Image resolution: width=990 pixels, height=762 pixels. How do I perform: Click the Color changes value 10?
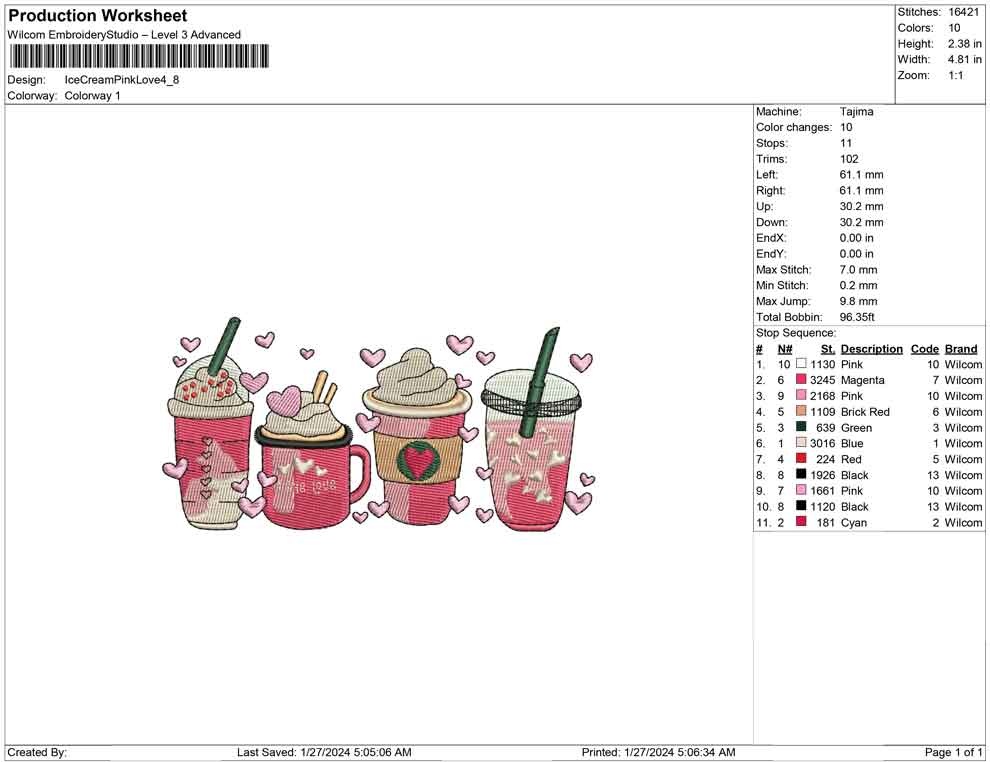[x=845, y=128]
